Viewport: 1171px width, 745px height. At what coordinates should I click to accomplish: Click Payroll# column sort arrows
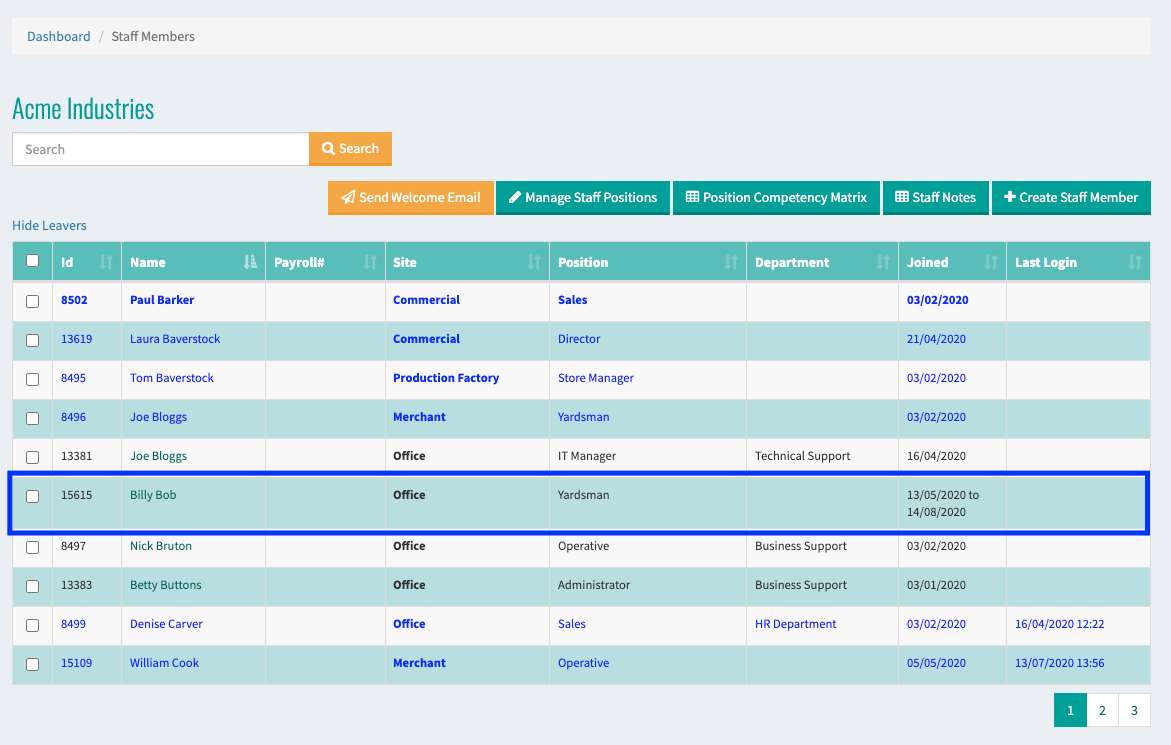pyautogui.click(x=370, y=262)
